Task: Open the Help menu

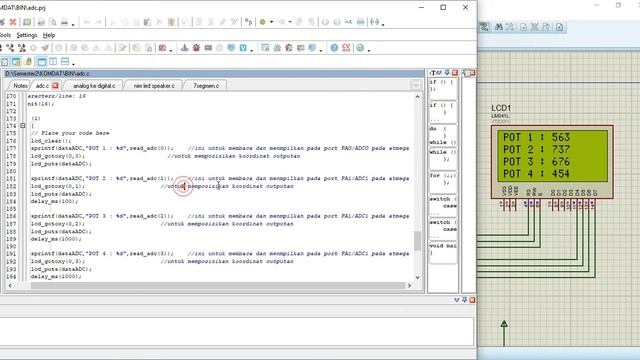Action: click(49, 36)
